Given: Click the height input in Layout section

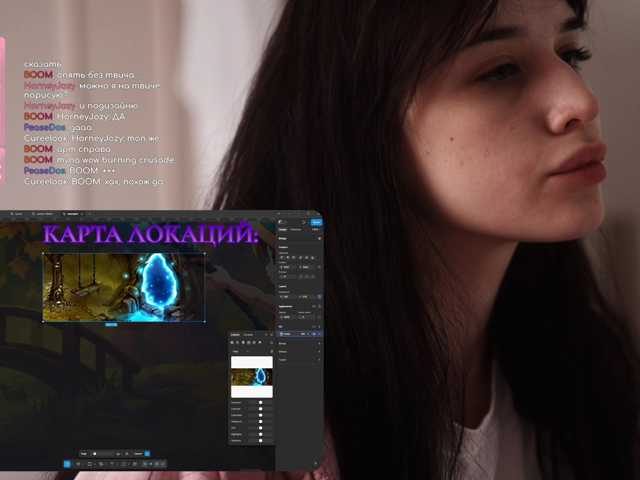Looking at the screenshot, I should coord(306,297).
